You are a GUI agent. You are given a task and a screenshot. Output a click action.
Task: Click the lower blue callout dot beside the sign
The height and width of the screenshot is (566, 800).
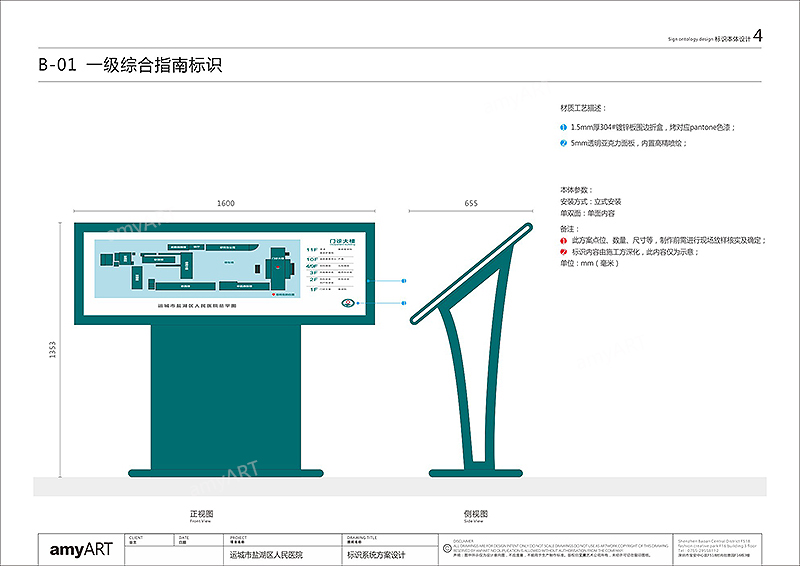coord(404,303)
